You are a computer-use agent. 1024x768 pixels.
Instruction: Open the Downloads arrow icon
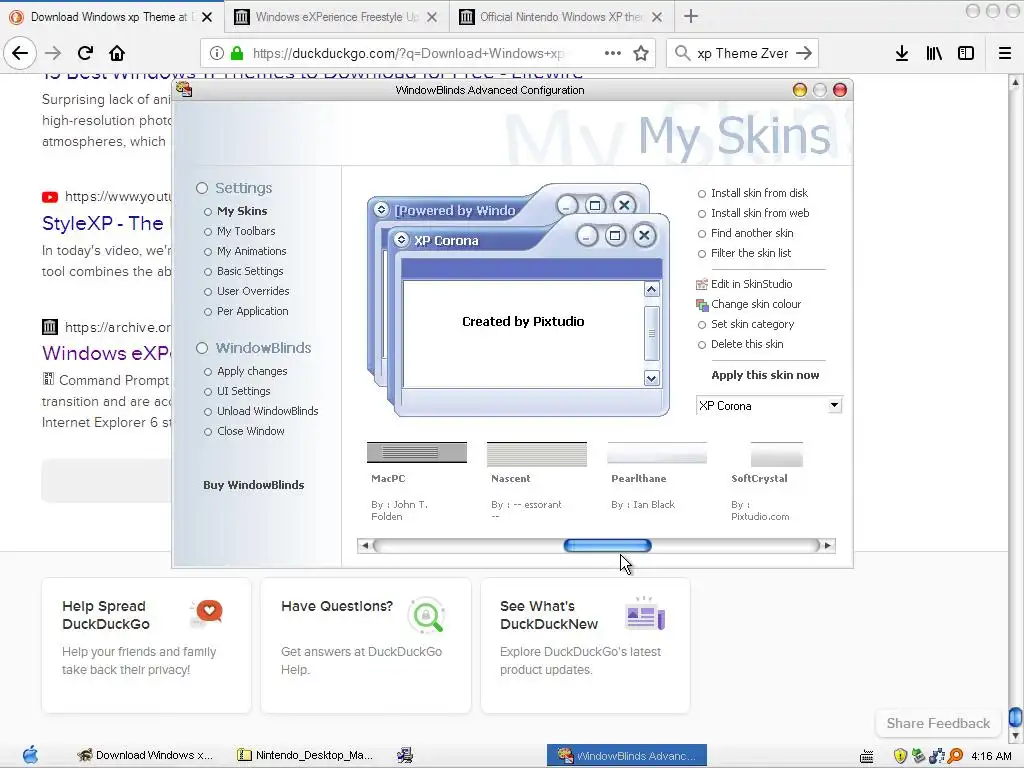coord(902,53)
